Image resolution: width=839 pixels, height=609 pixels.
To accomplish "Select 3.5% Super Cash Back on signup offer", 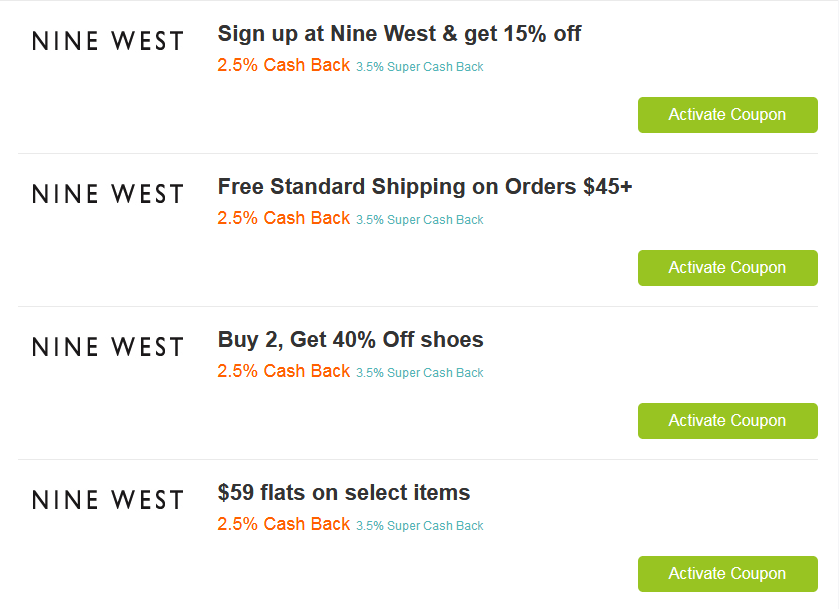I will (419, 67).
